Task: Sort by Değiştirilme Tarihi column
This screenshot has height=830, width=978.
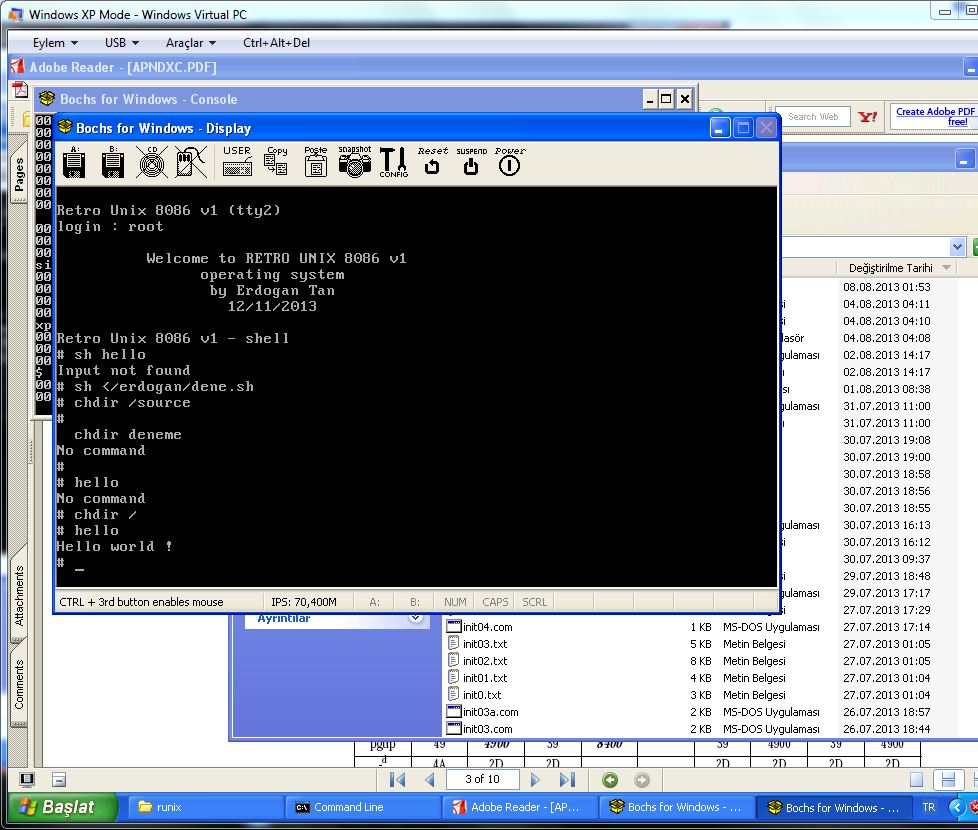Action: click(891, 268)
